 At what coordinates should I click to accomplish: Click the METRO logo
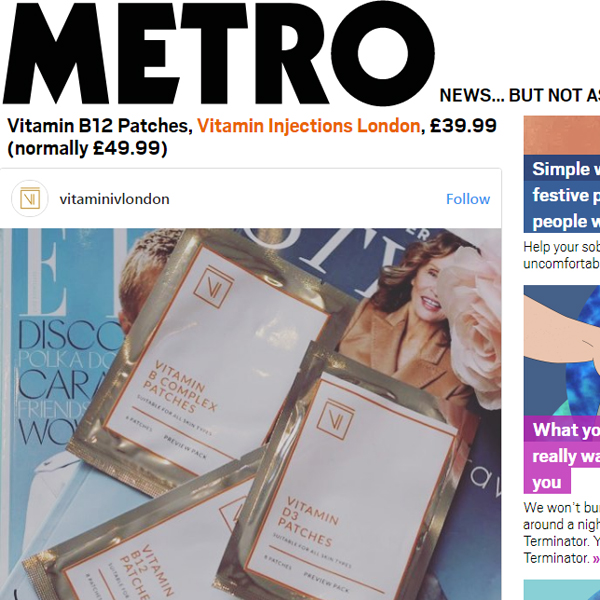[218, 53]
